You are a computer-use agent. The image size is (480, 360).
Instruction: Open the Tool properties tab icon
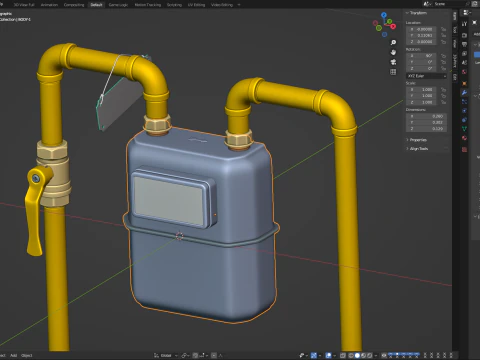point(464,24)
